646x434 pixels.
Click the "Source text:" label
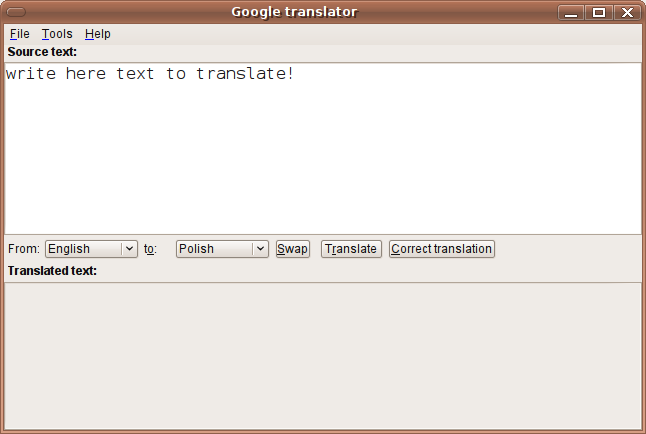point(42,52)
